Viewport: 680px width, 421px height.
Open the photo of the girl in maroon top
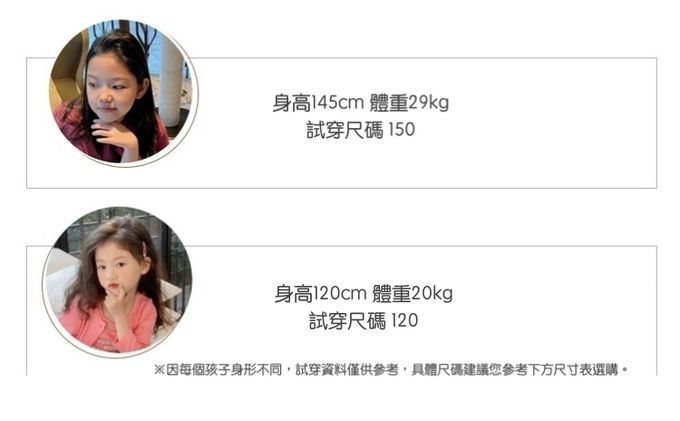pyautogui.click(x=123, y=92)
